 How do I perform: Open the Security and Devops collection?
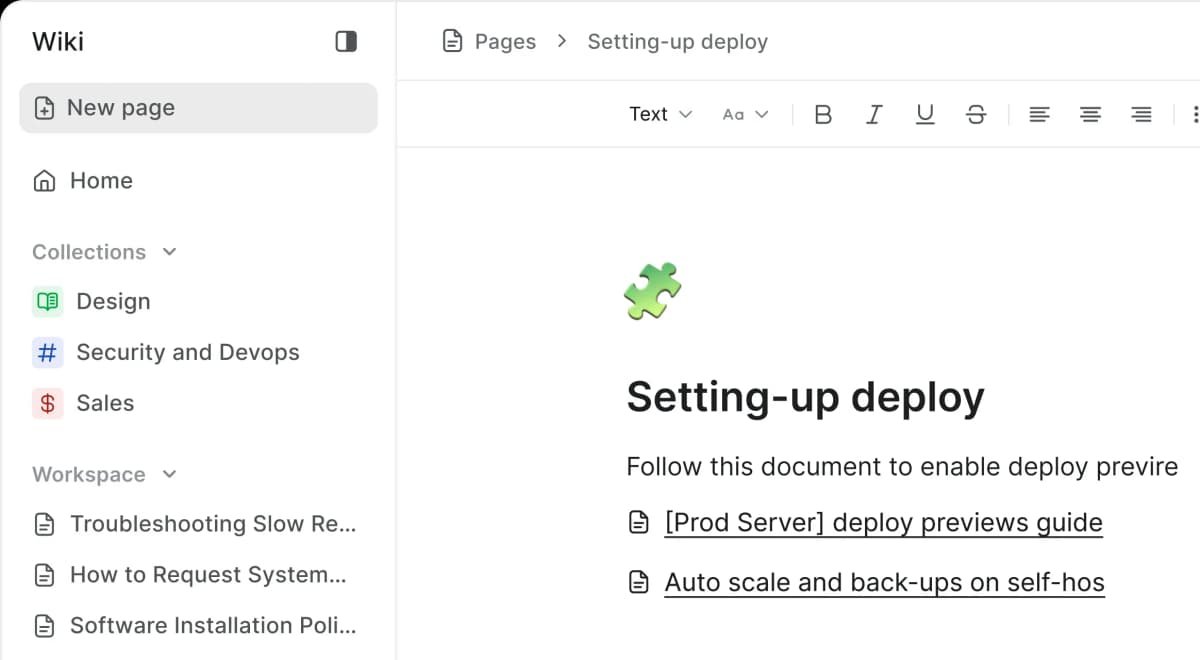point(186,352)
